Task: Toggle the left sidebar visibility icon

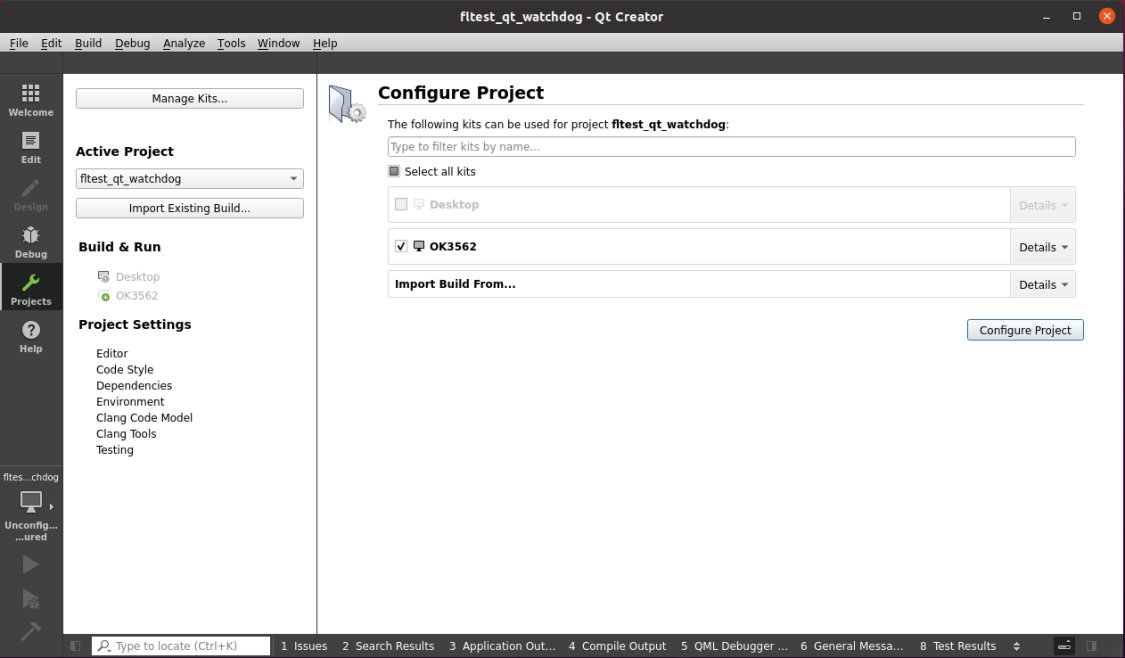Action: pyautogui.click(x=75, y=646)
